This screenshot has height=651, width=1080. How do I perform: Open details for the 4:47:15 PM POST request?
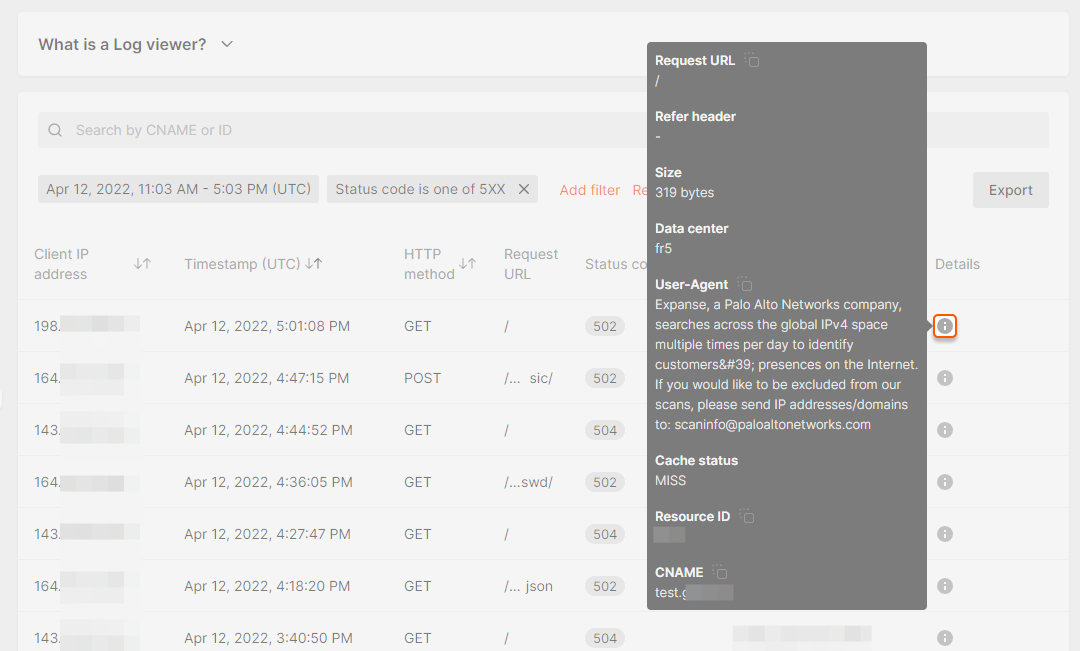(945, 378)
